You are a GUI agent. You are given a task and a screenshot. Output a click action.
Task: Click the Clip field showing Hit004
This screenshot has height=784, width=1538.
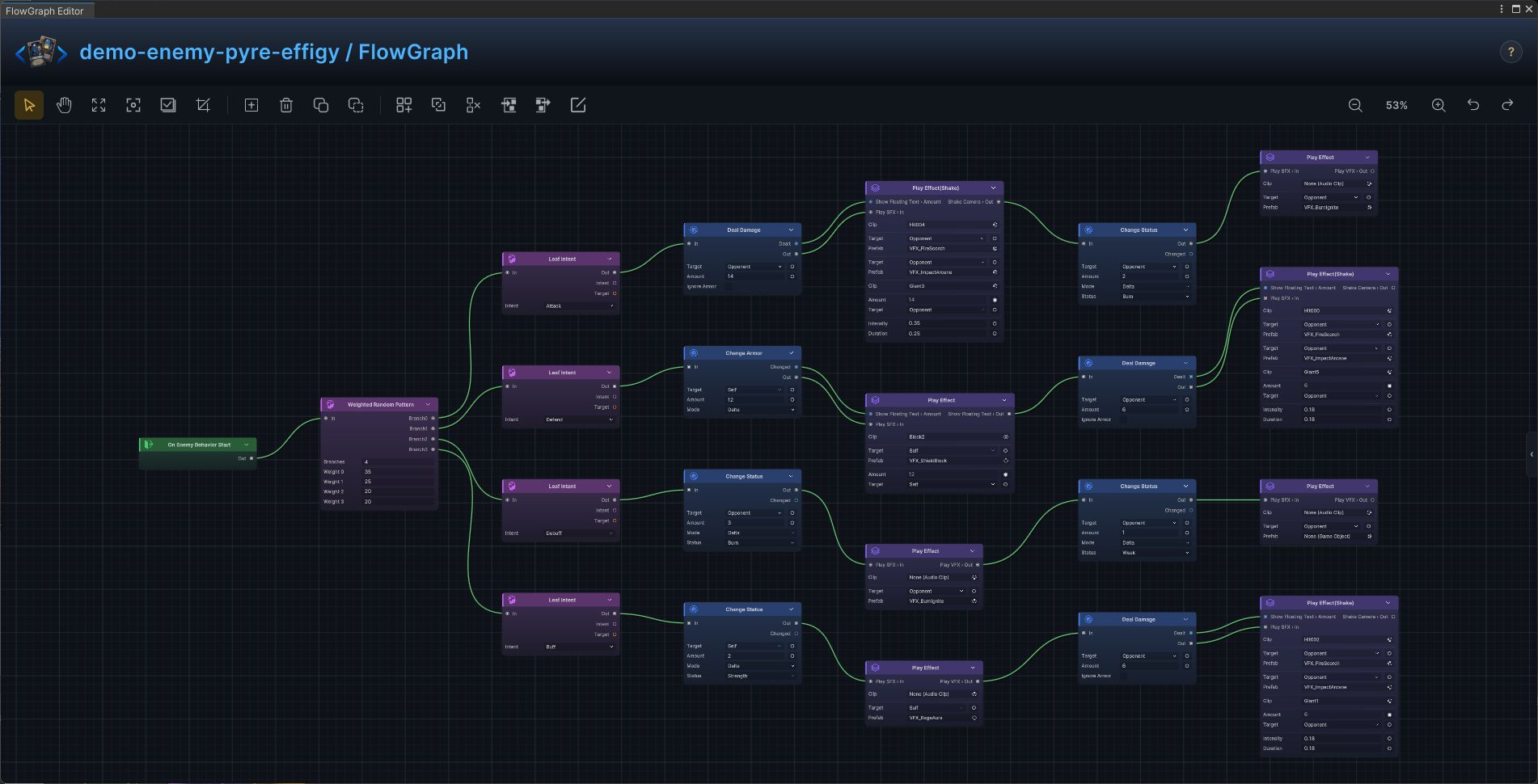953,225
